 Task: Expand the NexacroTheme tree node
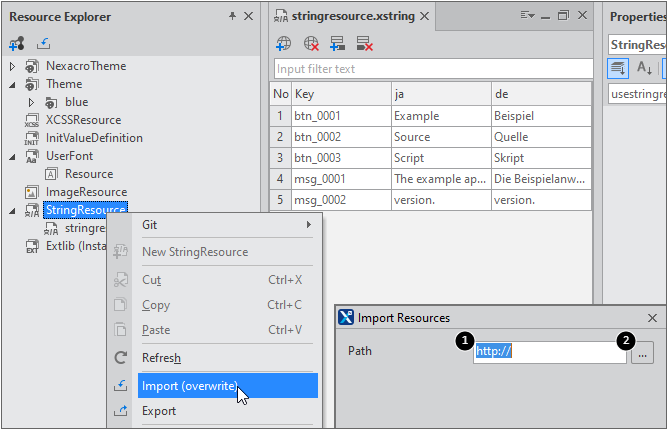pos(12,66)
